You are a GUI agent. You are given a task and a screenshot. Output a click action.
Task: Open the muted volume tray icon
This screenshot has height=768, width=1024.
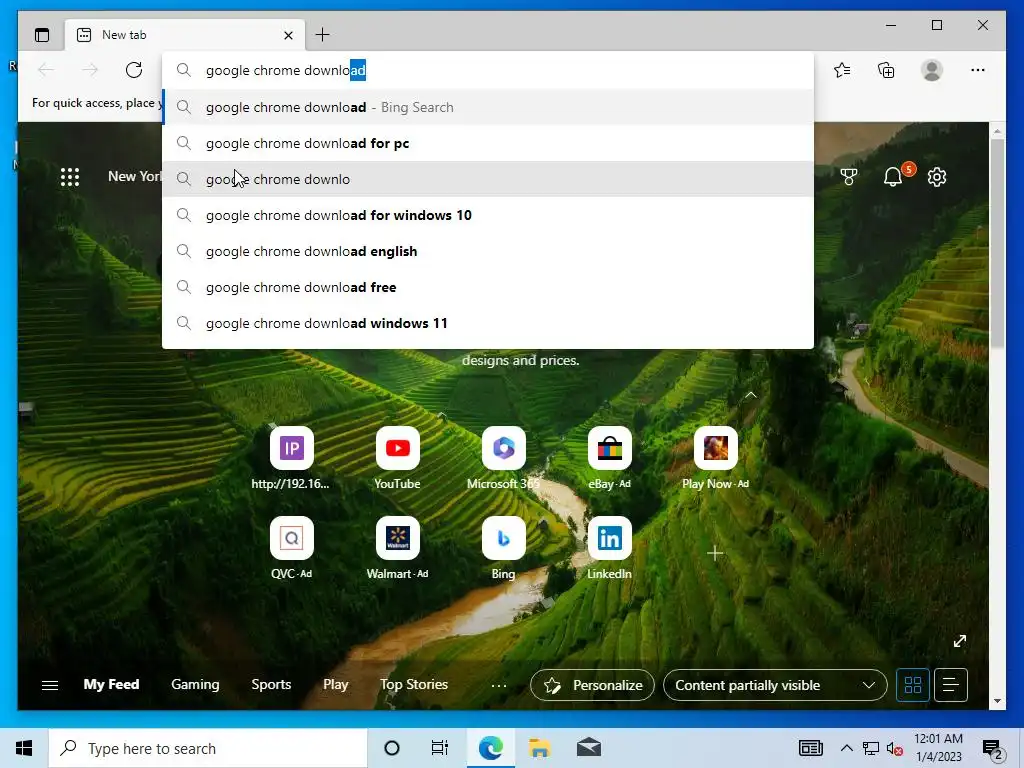pos(895,749)
